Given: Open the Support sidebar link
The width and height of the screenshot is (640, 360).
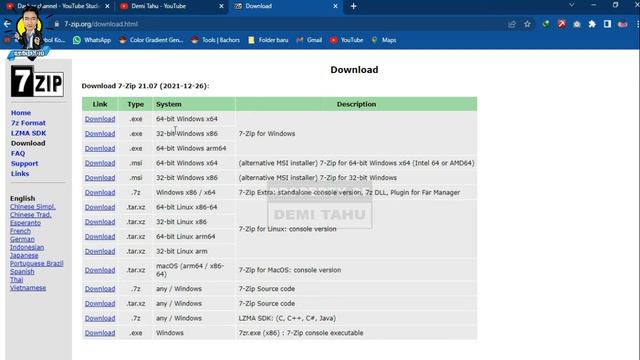Looking at the screenshot, I should point(24,163).
